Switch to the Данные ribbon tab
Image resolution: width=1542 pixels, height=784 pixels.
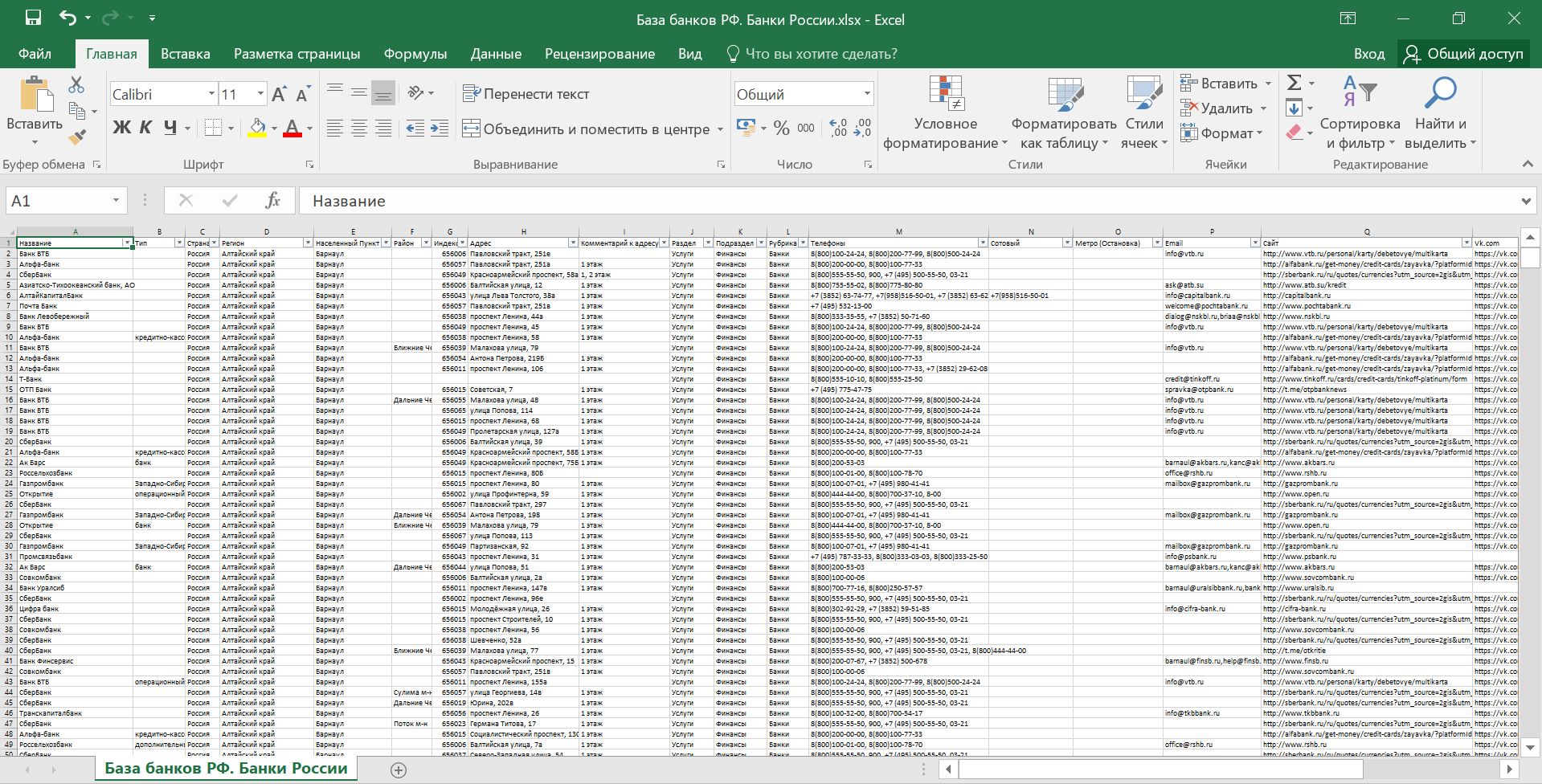(495, 54)
